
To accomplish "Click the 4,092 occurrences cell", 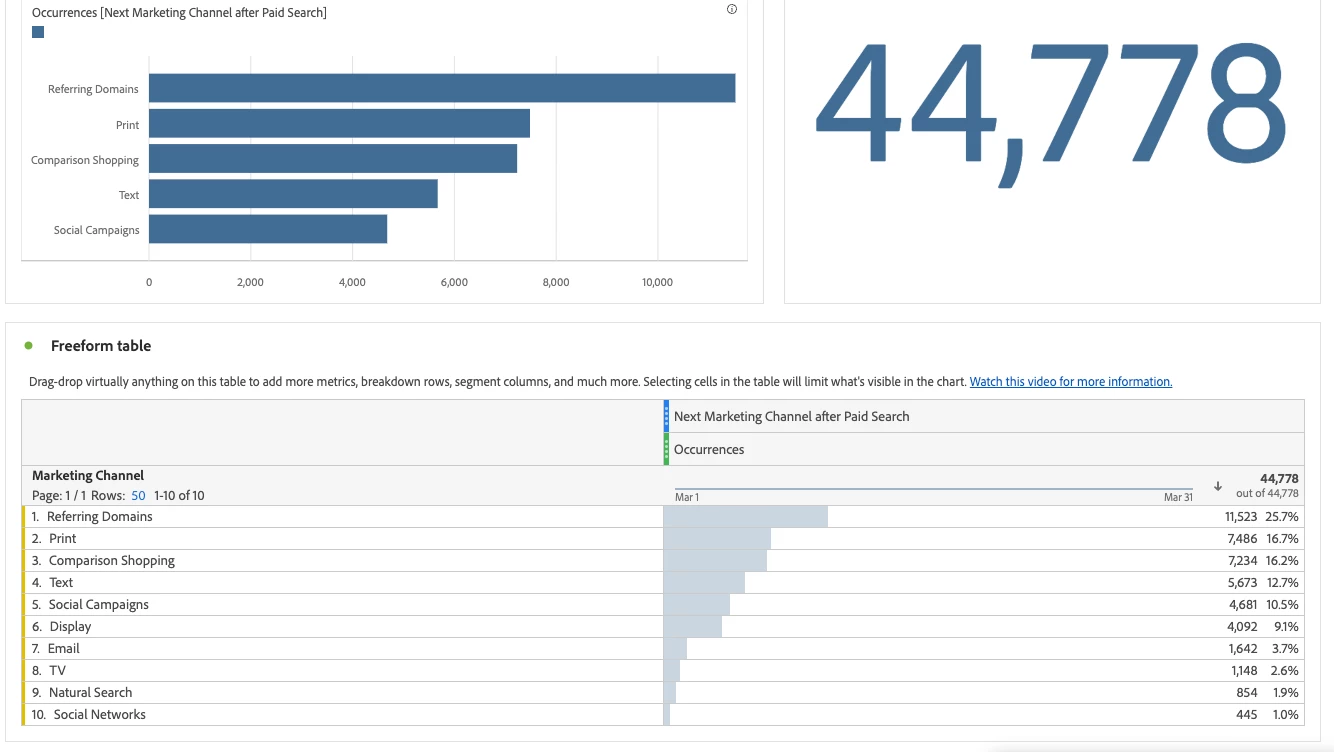I will (984, 627).
